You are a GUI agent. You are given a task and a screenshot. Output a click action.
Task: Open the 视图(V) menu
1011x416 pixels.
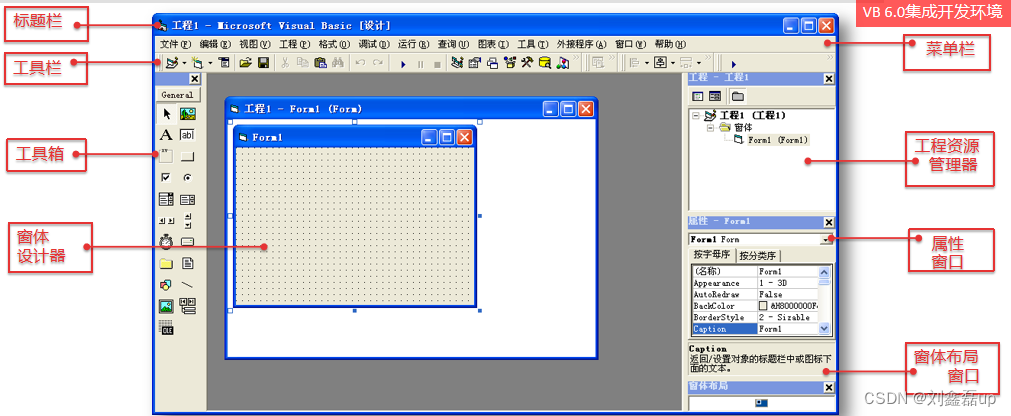tap(255, 45)
